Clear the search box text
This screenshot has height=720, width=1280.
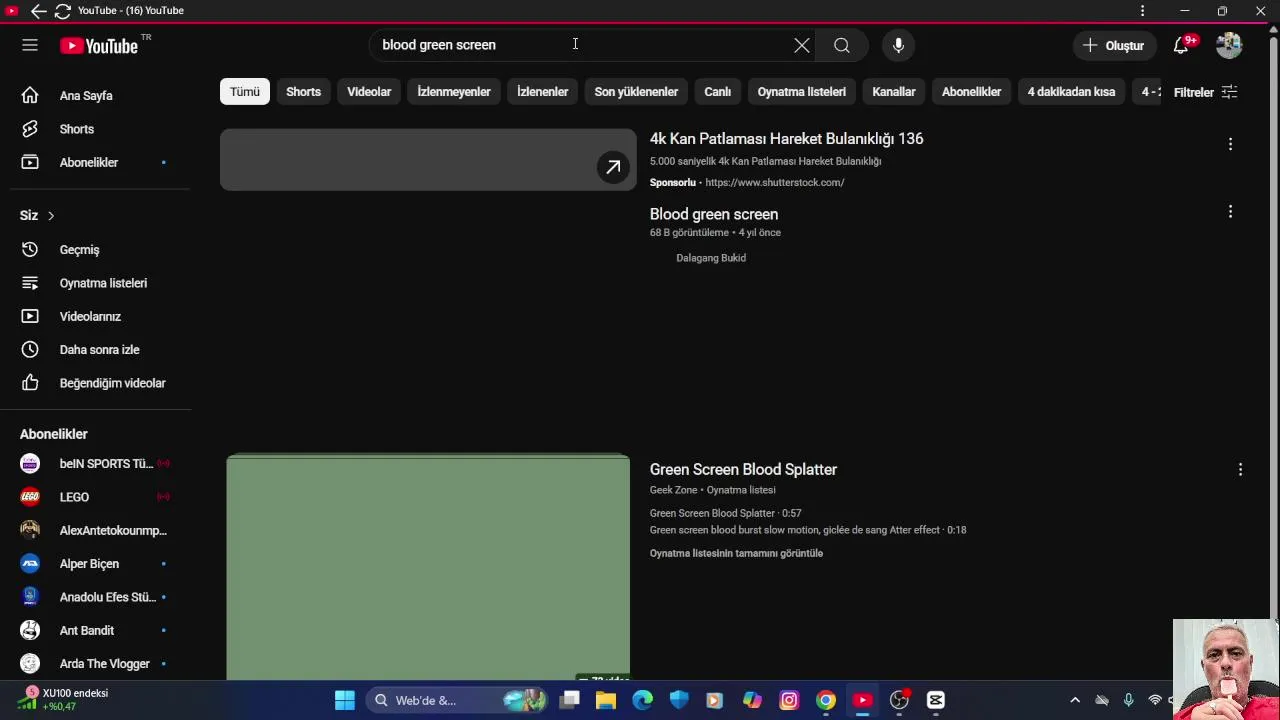[802, 45]
